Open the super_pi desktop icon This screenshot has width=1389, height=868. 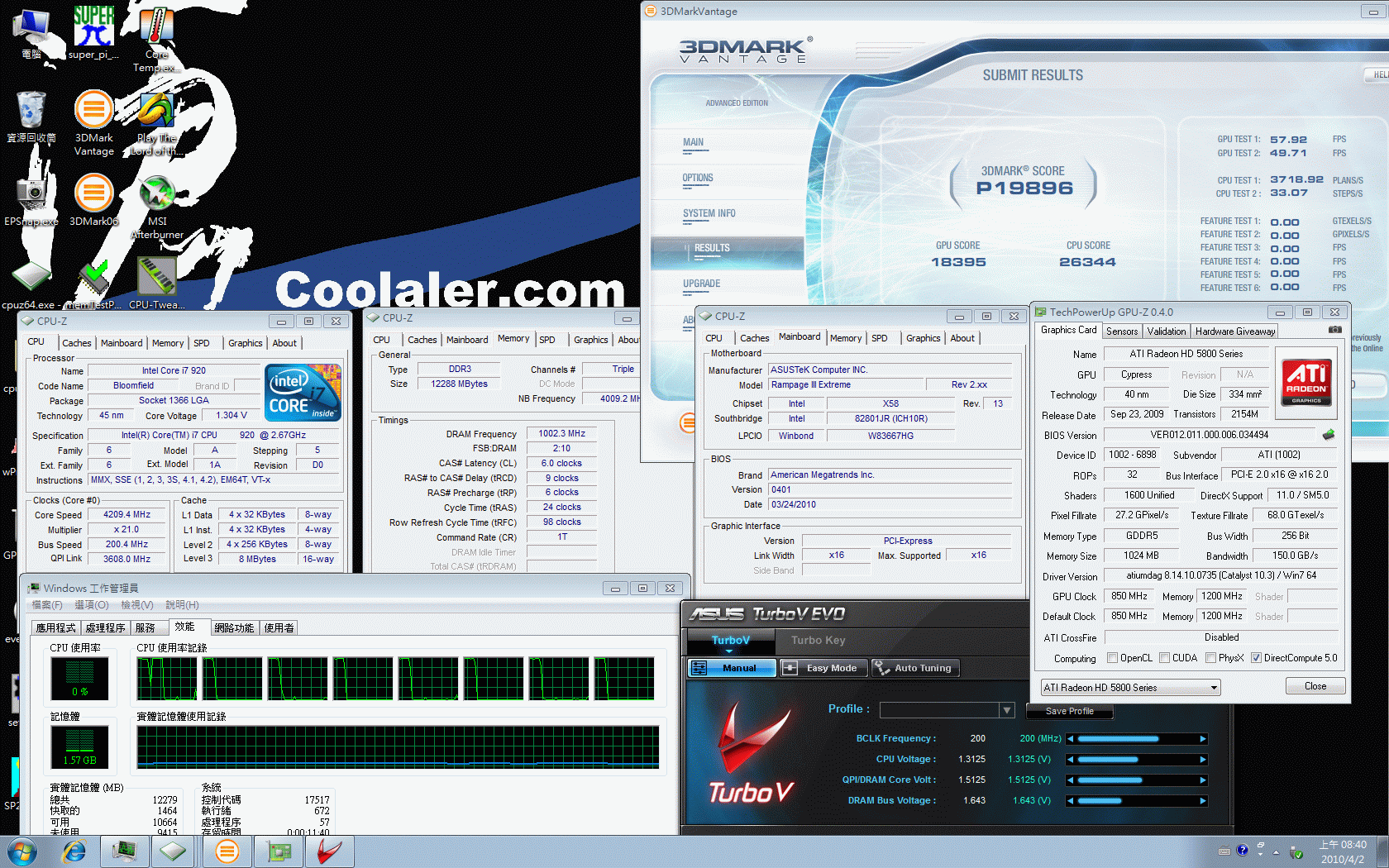93,31
